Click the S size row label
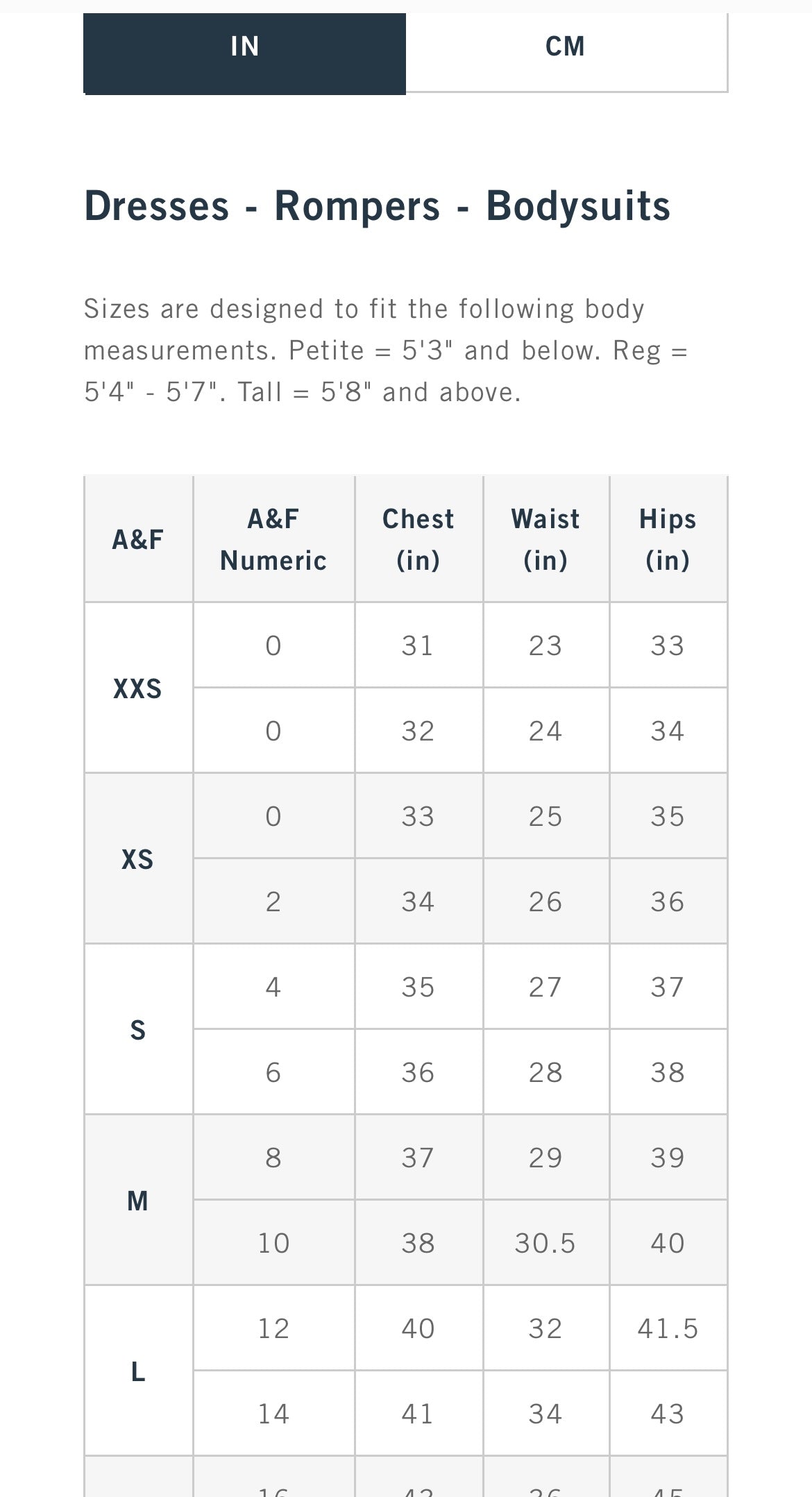812x1497 pixels. (138, 1030)
